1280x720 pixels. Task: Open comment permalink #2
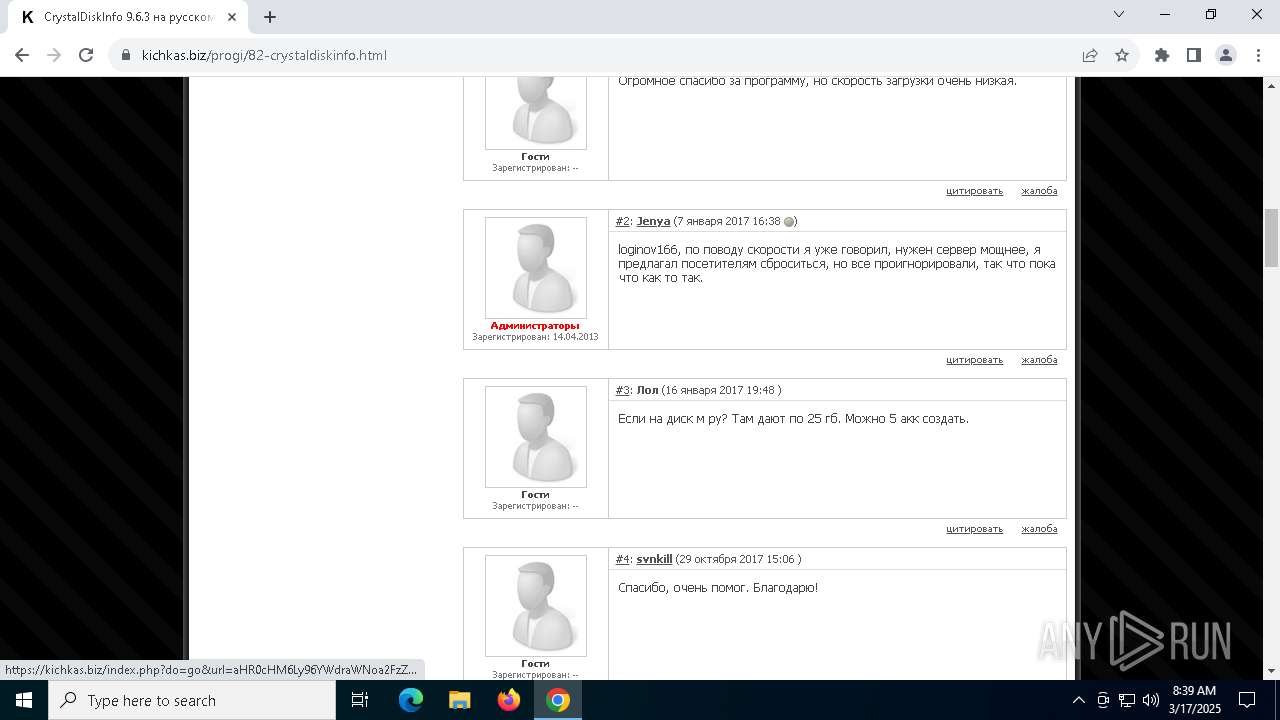click(623, 221)
